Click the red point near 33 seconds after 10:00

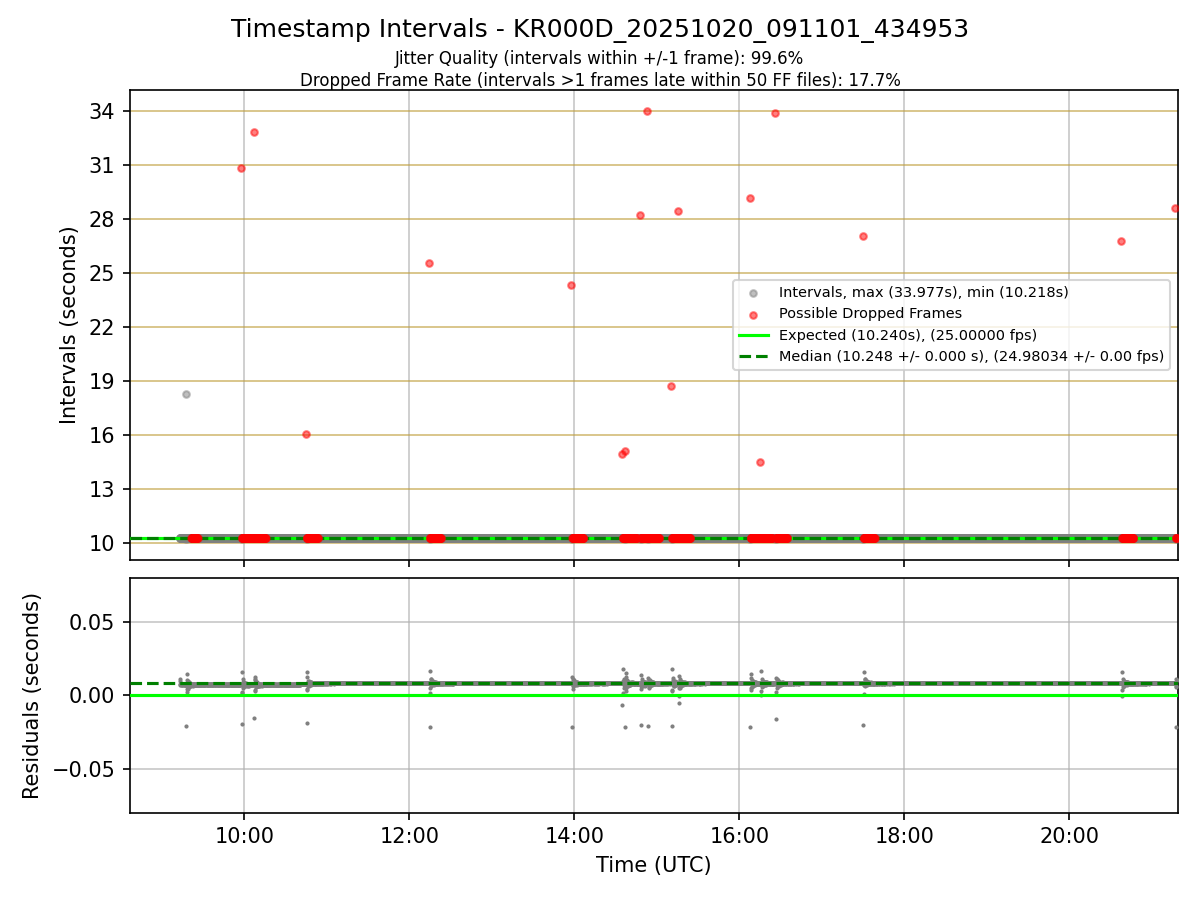(x=254, y=132)
